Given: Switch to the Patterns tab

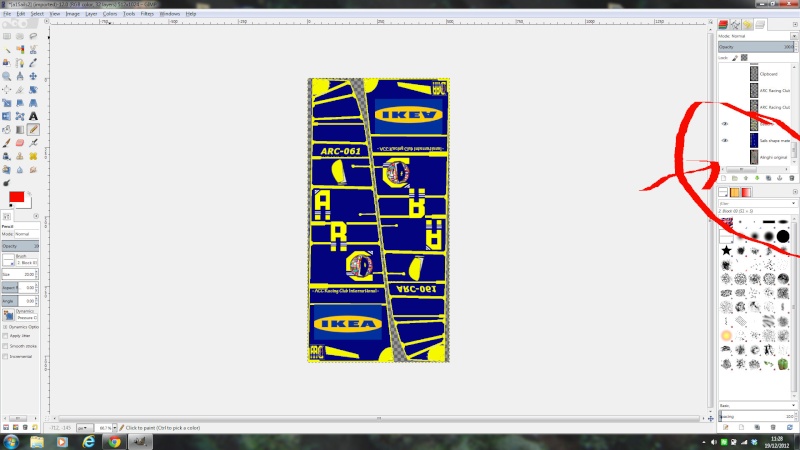Looking at the screenshot, I should (735, 192).
